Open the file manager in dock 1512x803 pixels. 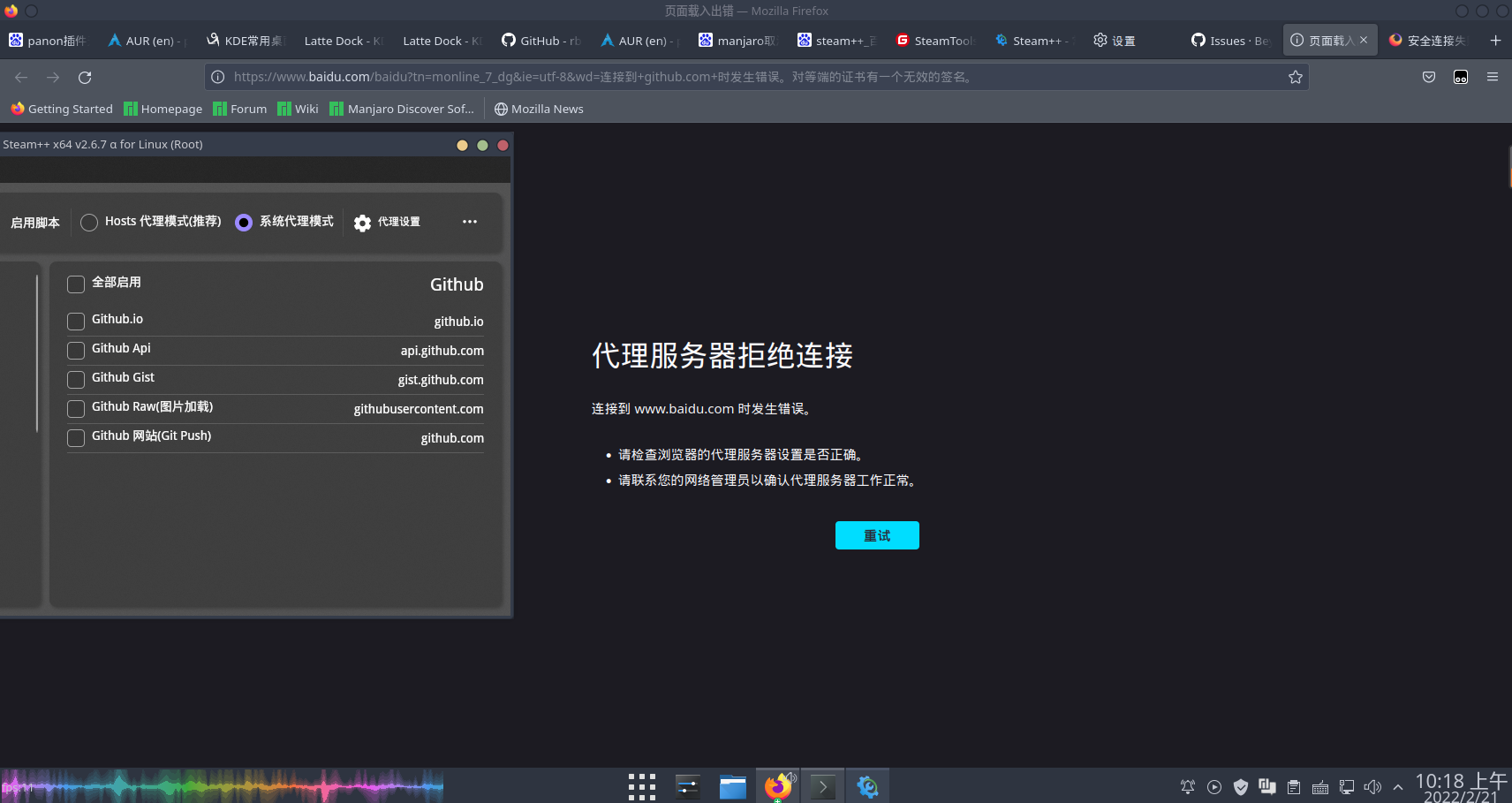pos(733,786)
